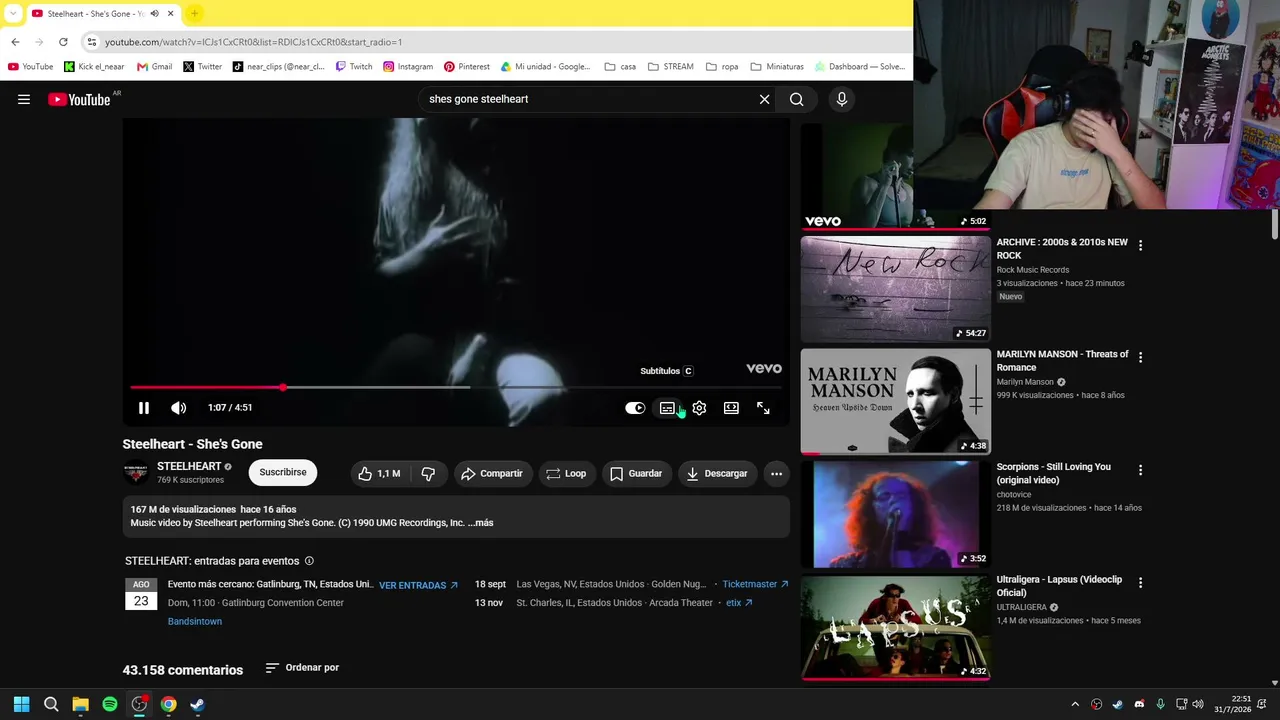Click the browser address bar URL
The height and width of the screenshot is (720, 1280).
[254, 42]
